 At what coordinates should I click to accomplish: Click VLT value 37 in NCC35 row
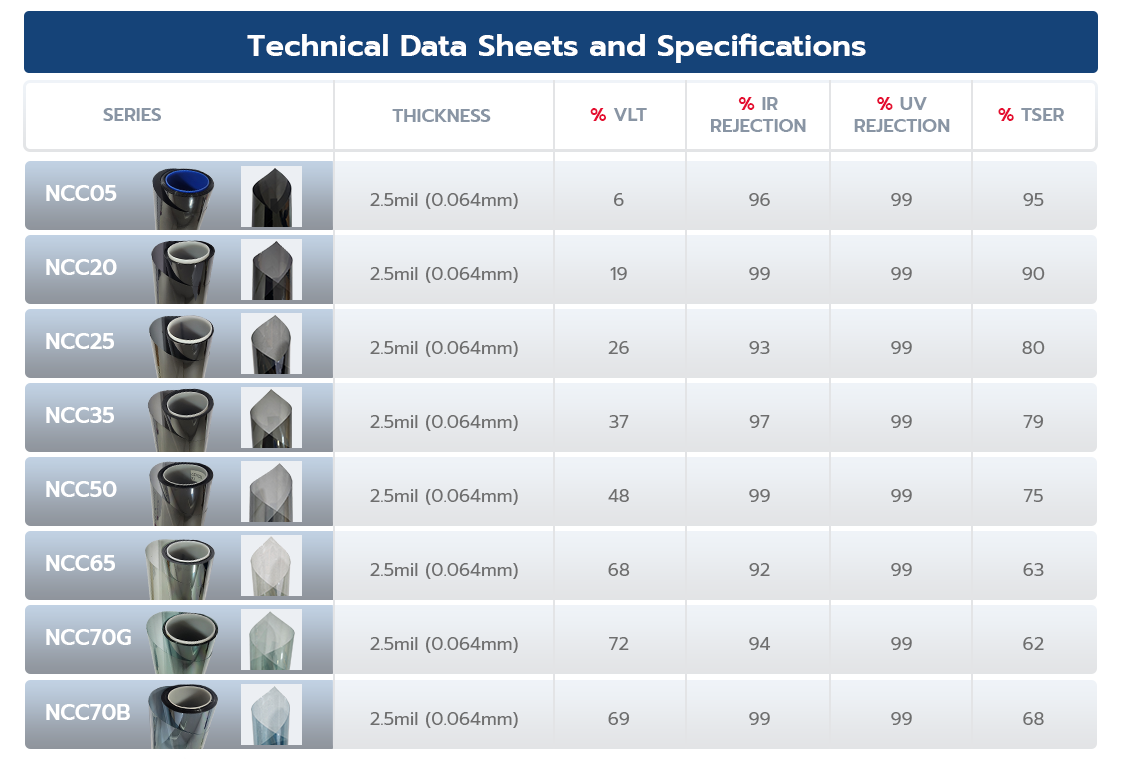pyautogui.click(x=618, y=421)
